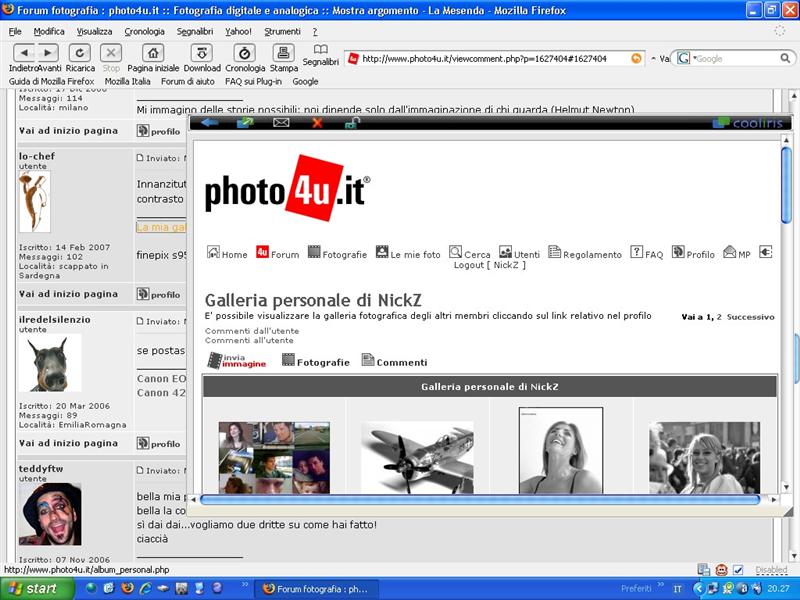Image resolution: width=800 pixels, height=600 pixels.
Task: Open Forum link with 4u icon
Action: (278, 253)
